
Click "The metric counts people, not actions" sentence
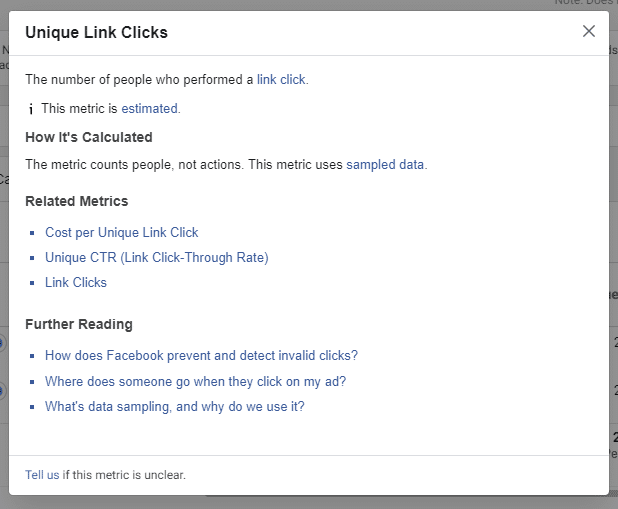point(134,164)
